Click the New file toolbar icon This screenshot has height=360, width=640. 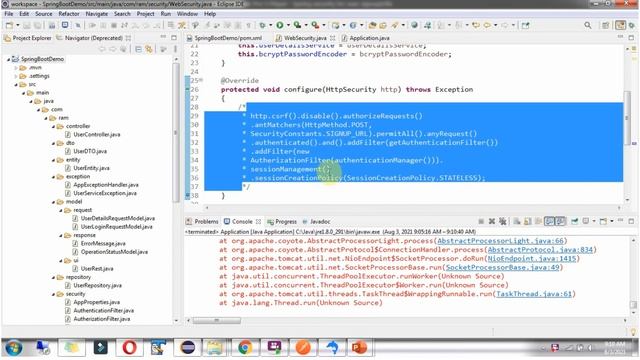pos(9,25)
